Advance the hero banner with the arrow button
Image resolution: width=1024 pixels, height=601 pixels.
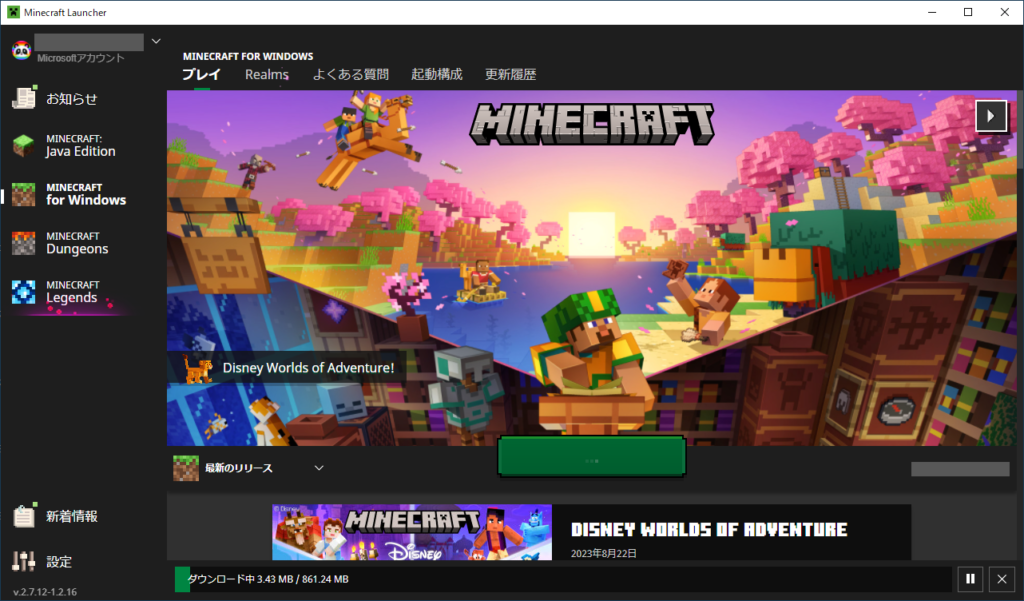coord(991,116)
